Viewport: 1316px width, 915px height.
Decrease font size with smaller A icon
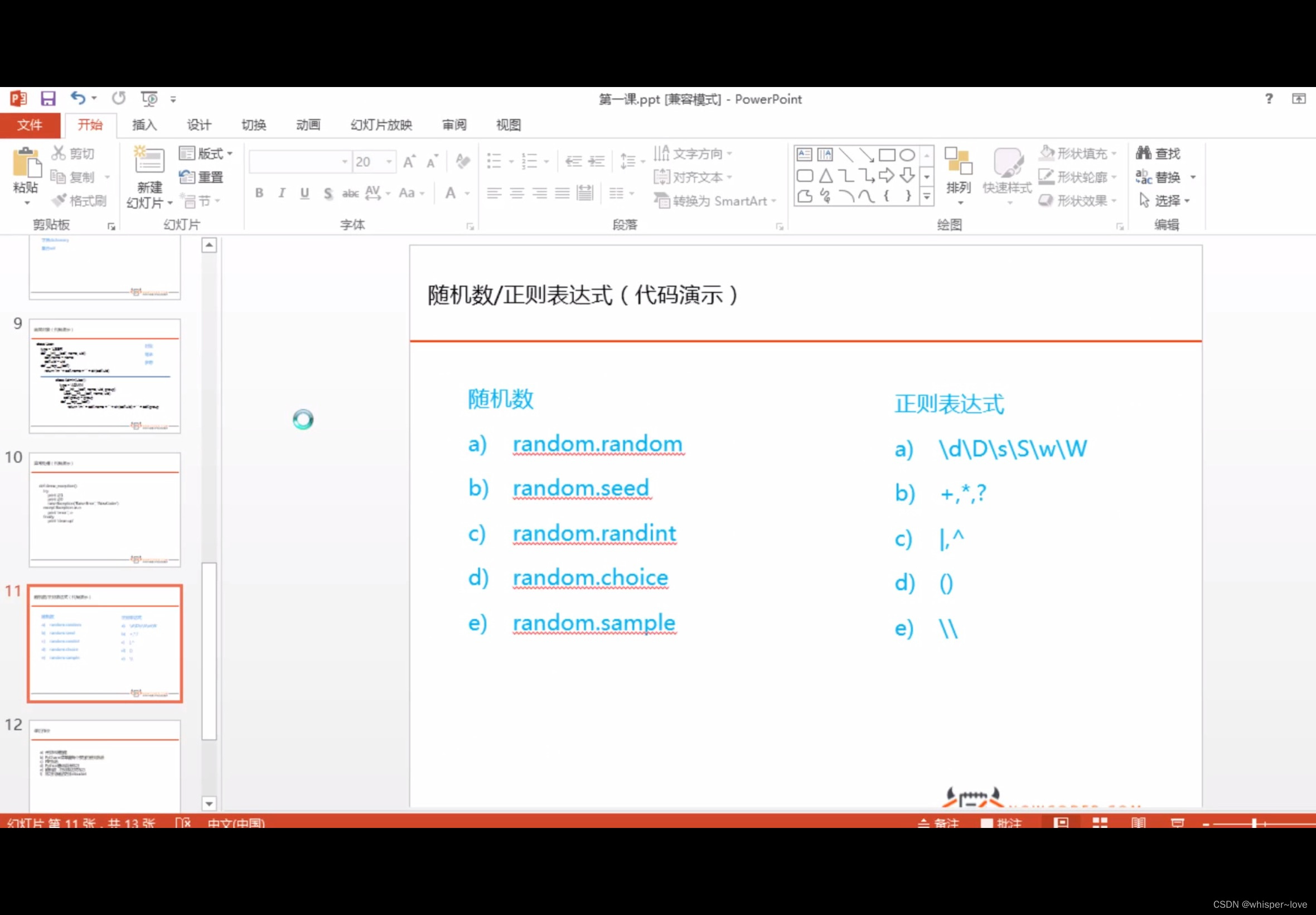tap(432, 161)
